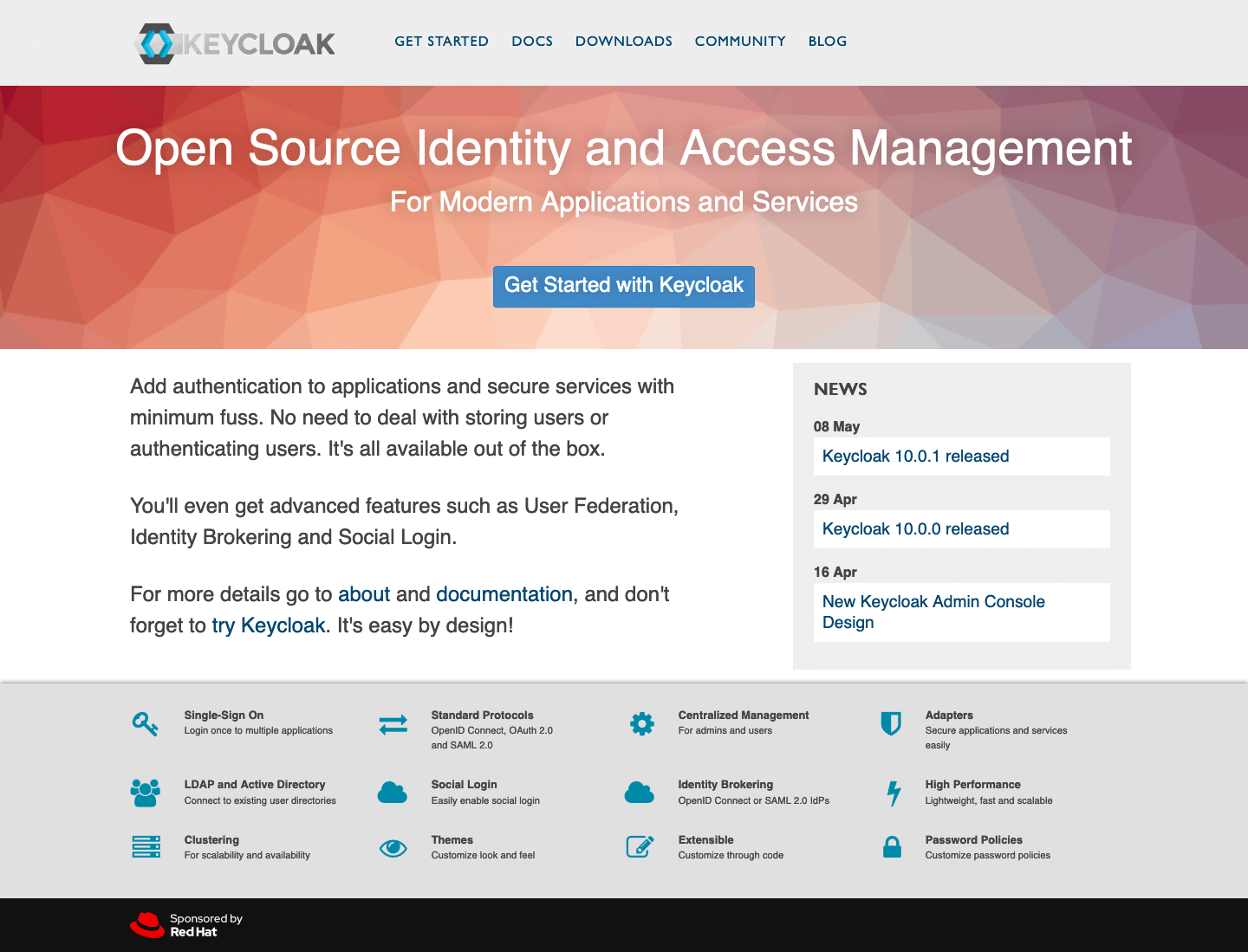Image resolution: width=1248 pixels, height=952 pixels.
Task: Click the Clustering heading
Action: point(211,840)
